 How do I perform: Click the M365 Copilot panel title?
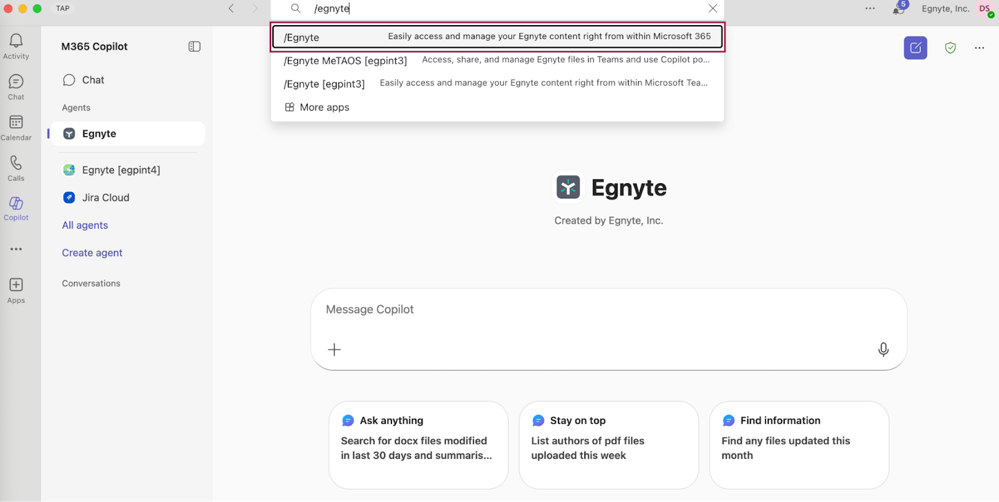tap(94, 47)
